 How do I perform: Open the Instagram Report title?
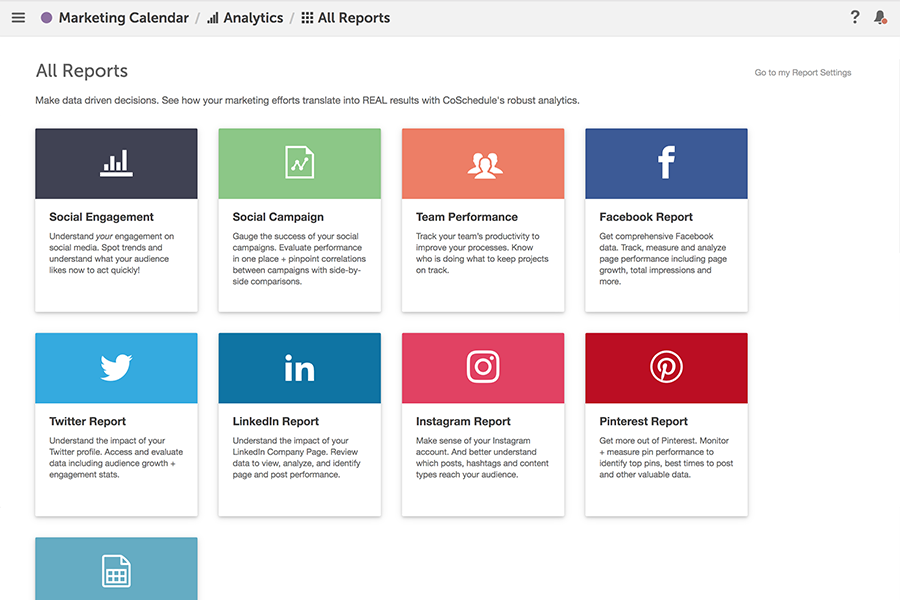tap(463, 421)
